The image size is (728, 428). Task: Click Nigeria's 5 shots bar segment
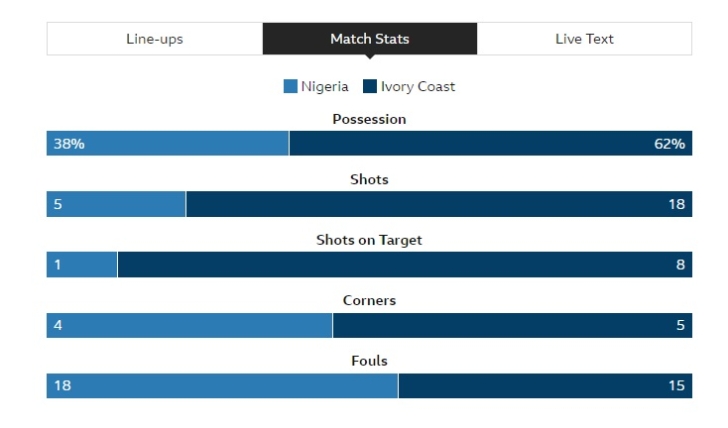click(x=115, y=205)
